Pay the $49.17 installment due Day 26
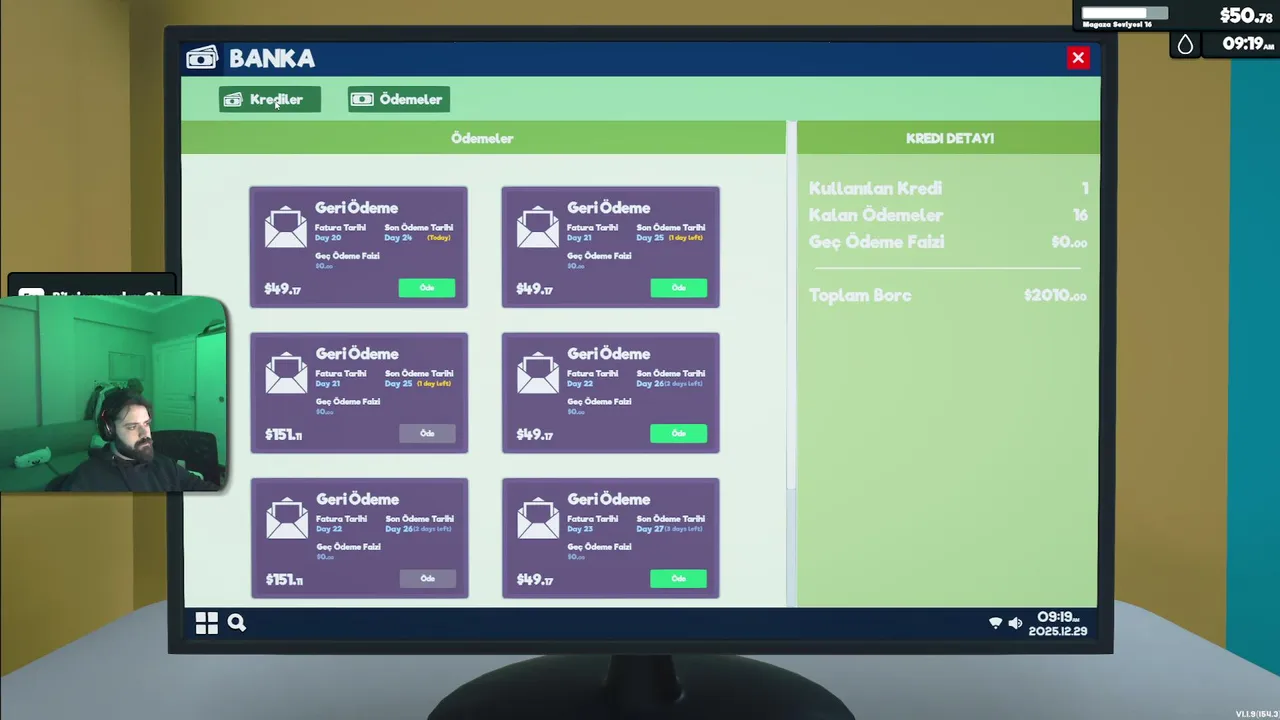The image size is (1280, 720). pyautogui.click(x=679, y=433)
